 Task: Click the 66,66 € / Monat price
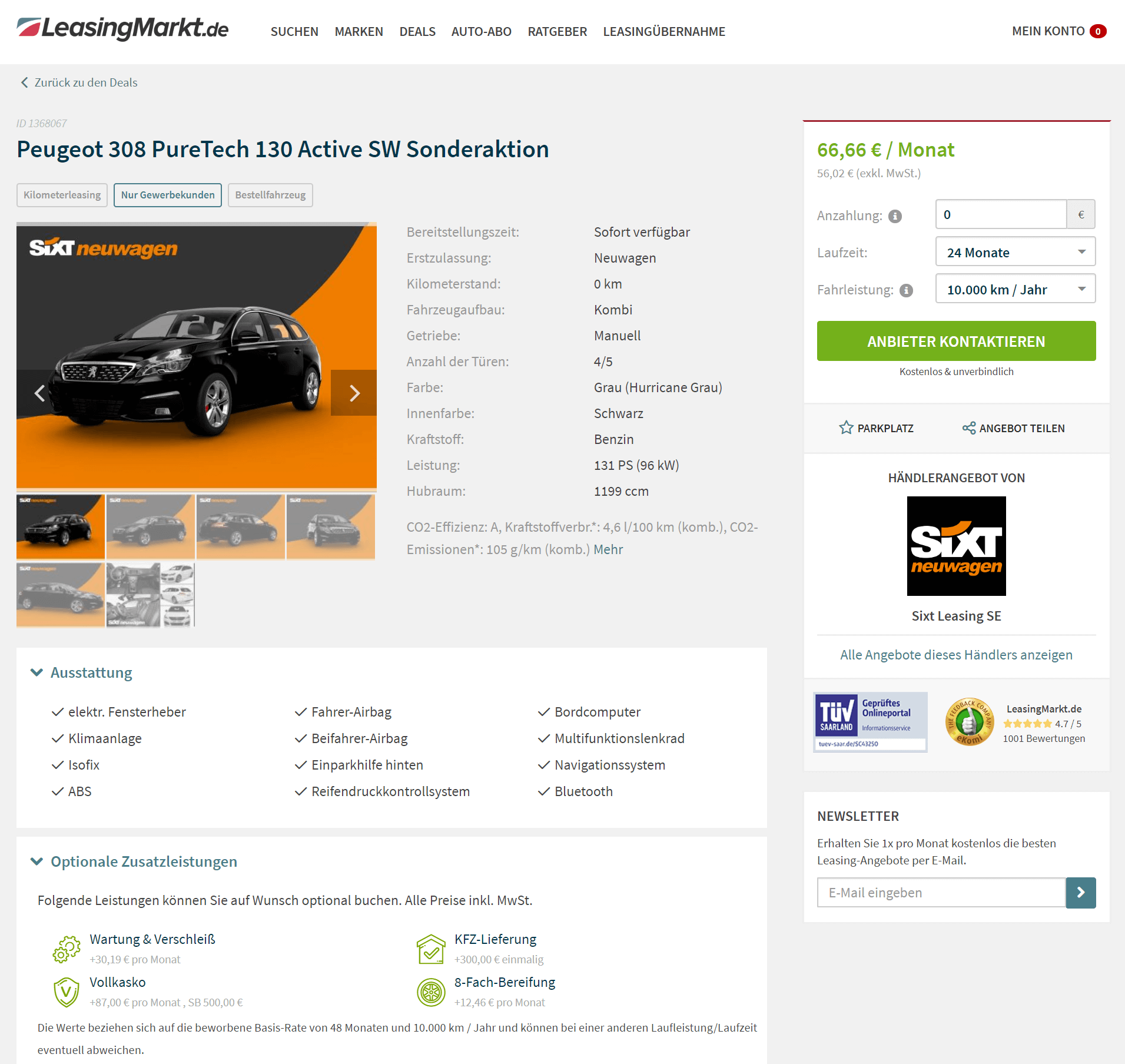[885, 150]
